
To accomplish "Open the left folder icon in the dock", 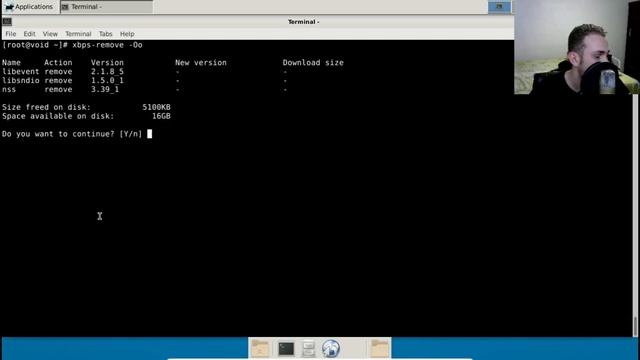I will (x=260, y=349).
